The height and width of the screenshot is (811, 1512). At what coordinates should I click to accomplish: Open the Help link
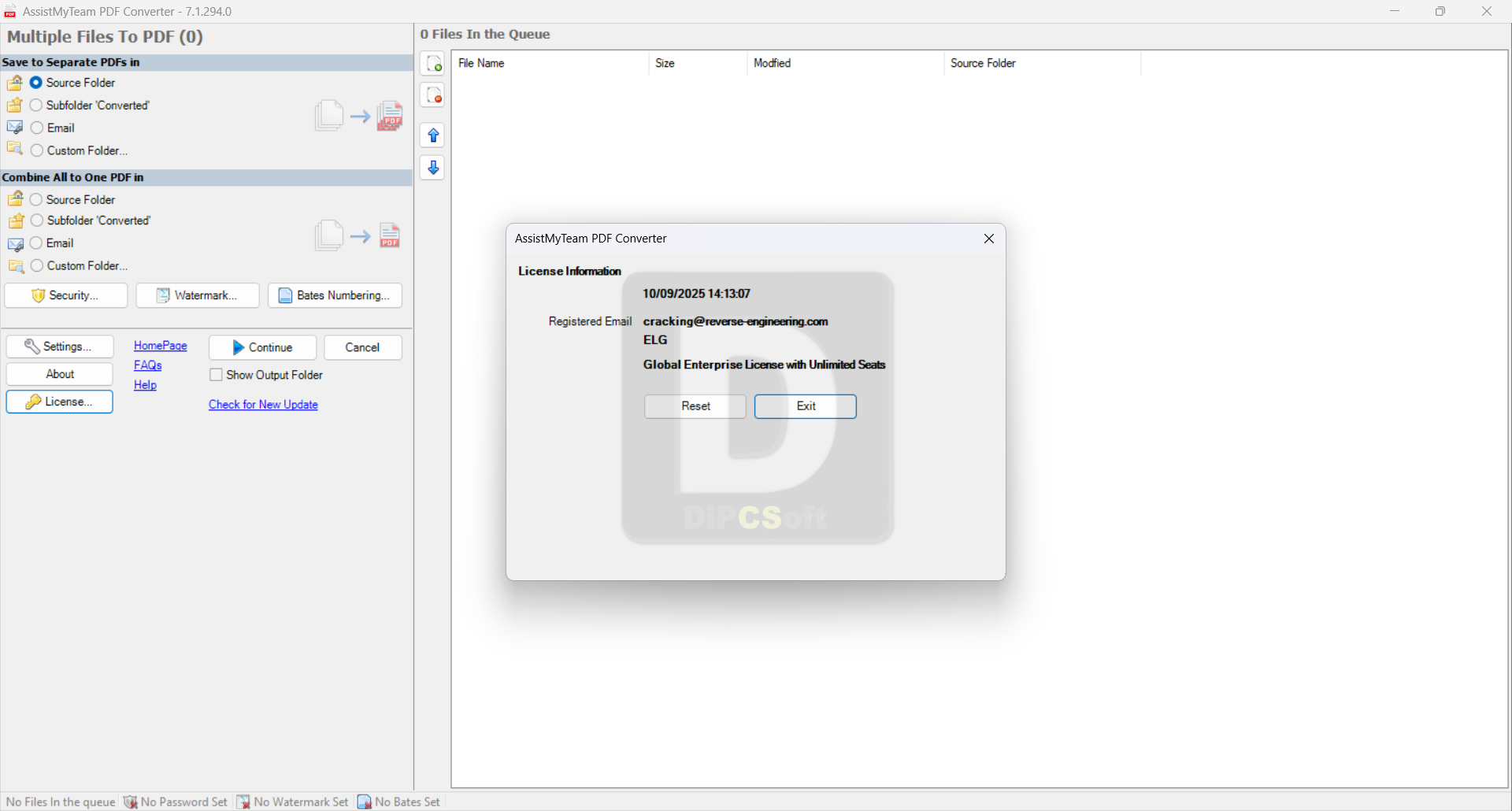[145, 385]
